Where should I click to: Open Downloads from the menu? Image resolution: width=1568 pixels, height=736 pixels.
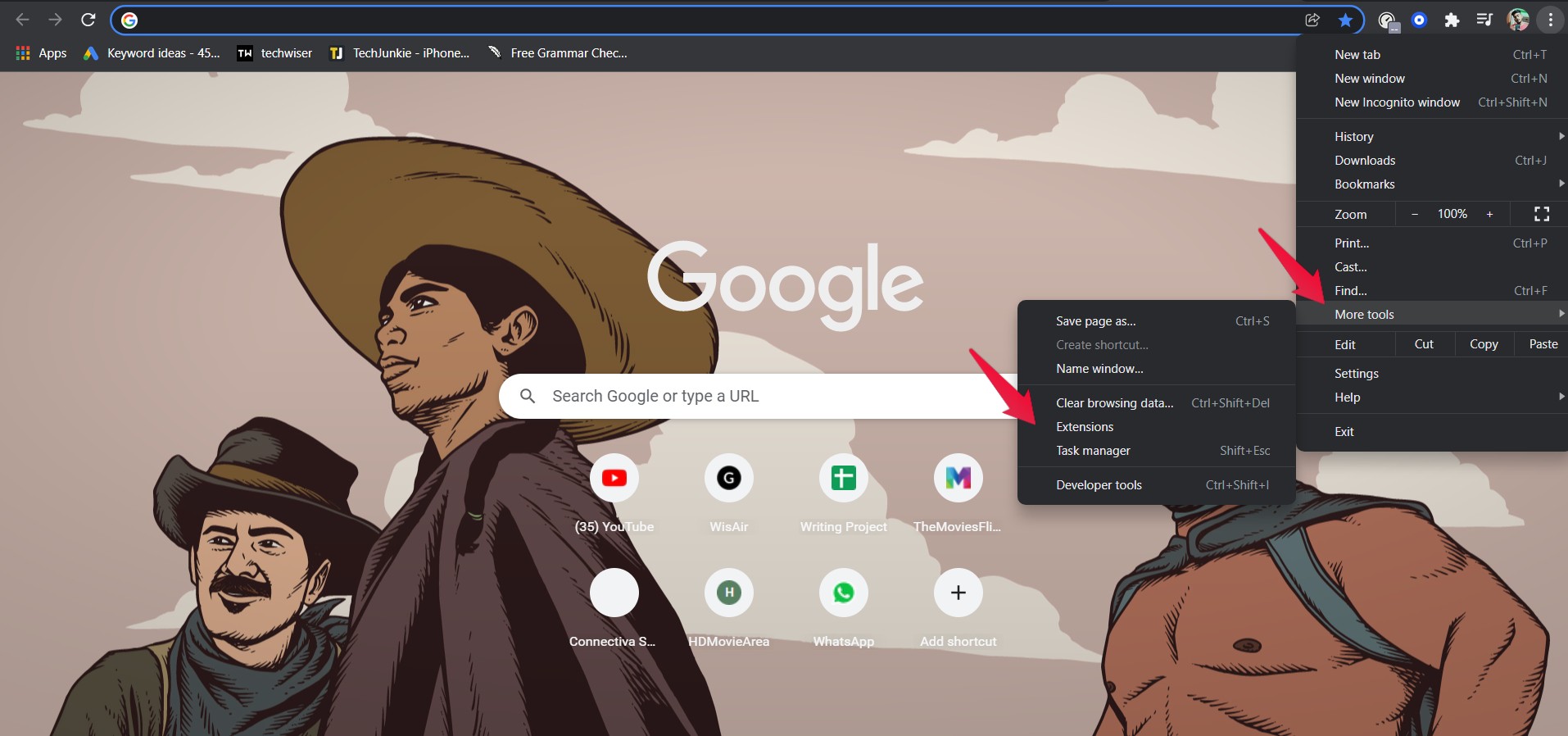pyautogui.click(x=1432, y=161)
